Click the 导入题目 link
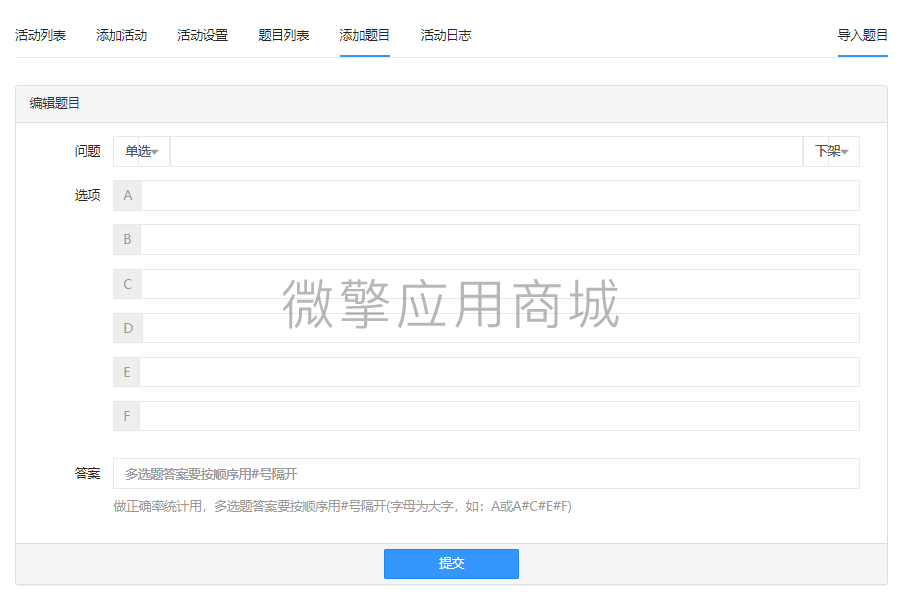This screenshot has height=609, width=901. (863, 36)
